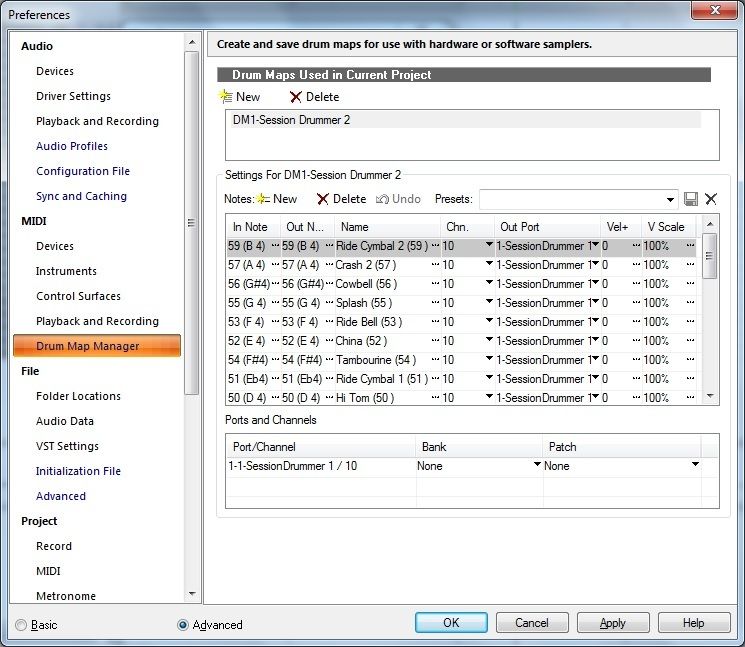Select the Basic radio button
The width and height of the screenshot is (745, 647).
(x=21, y=625)
